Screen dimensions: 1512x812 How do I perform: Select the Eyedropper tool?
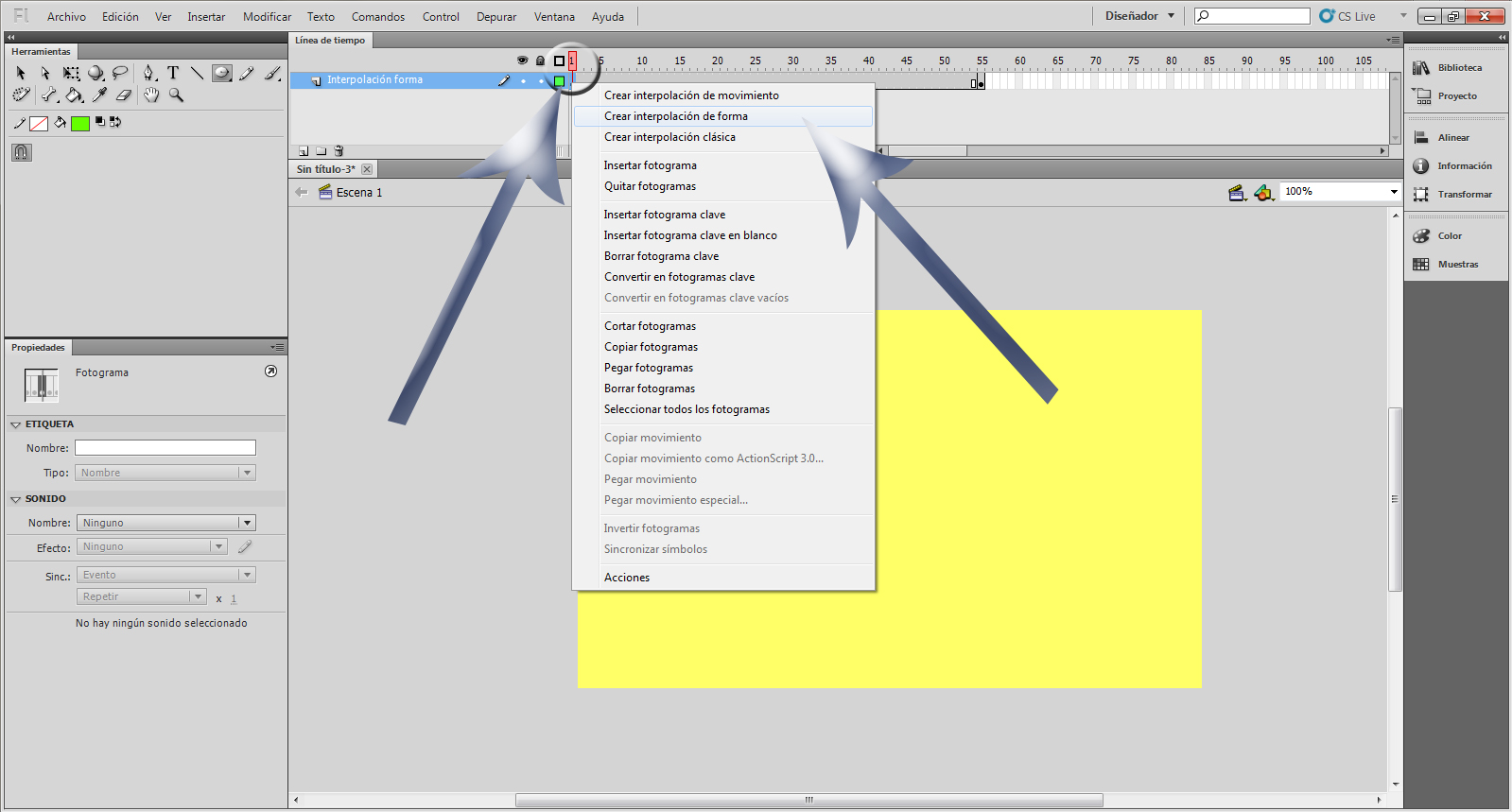point(99,95)
